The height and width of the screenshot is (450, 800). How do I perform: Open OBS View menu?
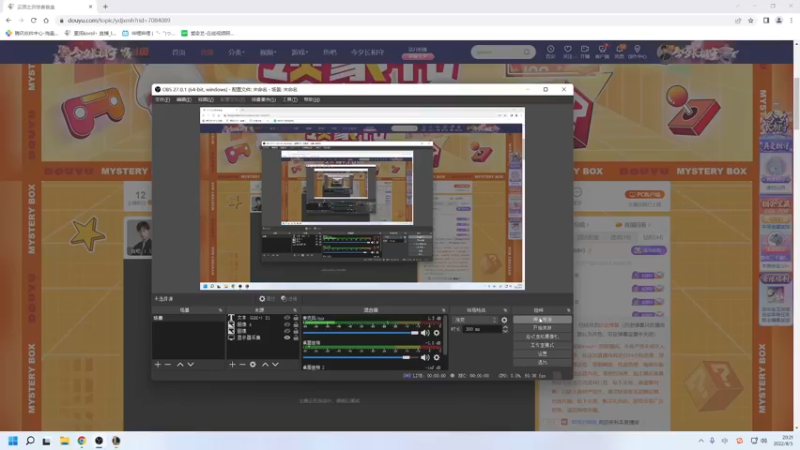point(206,99)
